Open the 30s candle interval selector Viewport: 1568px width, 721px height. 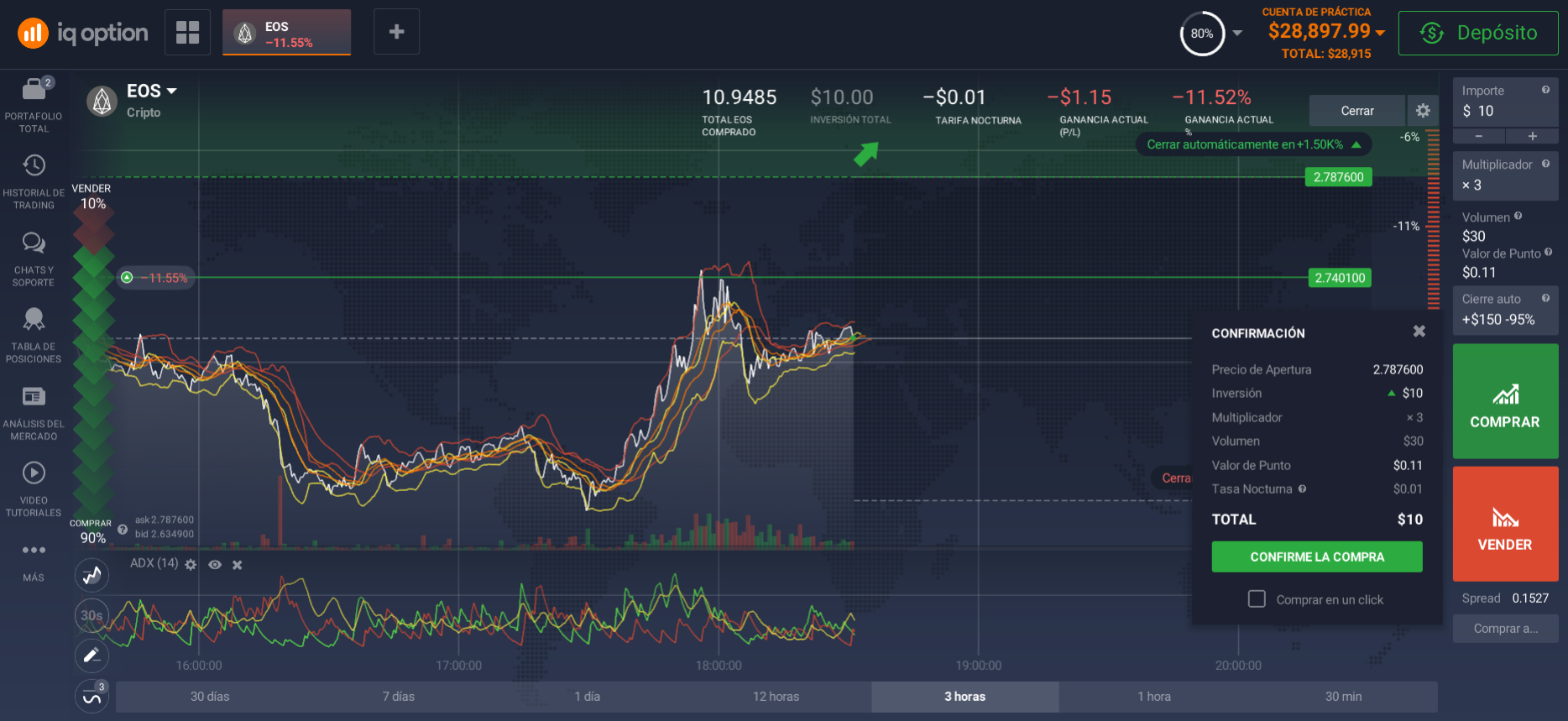[91, 615]
